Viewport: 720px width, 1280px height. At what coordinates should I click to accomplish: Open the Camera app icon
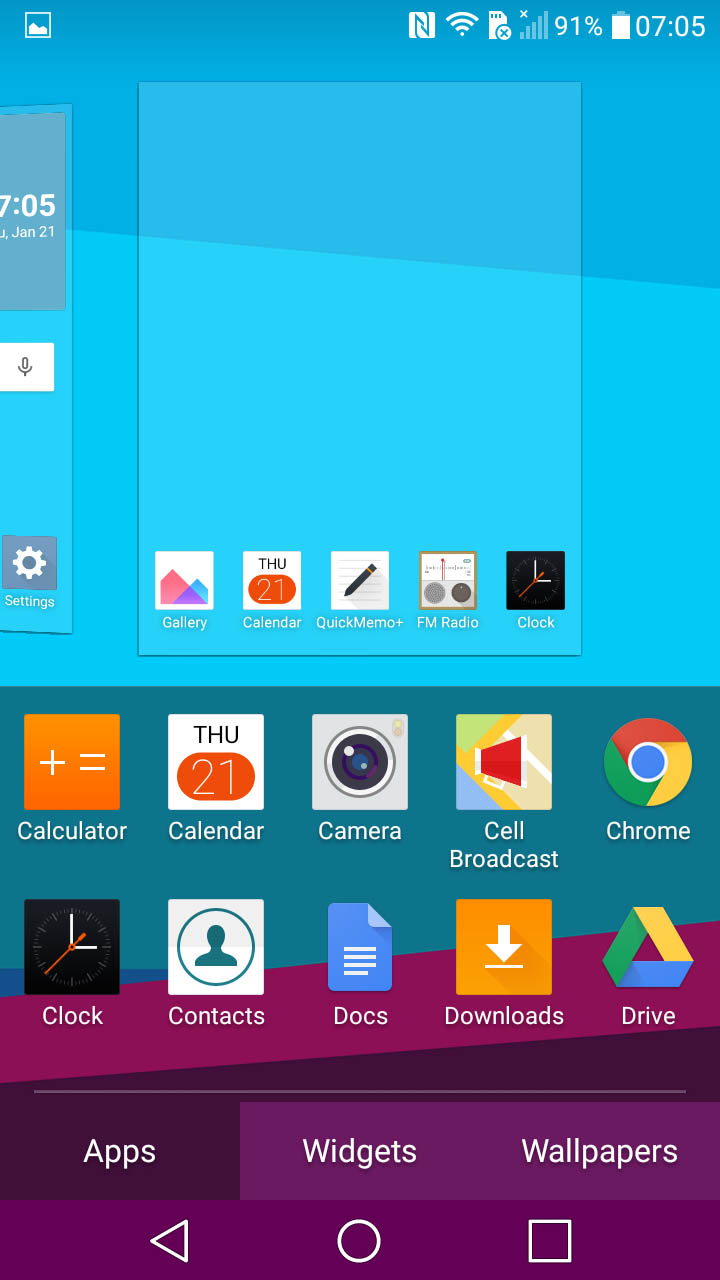[360, 762]
